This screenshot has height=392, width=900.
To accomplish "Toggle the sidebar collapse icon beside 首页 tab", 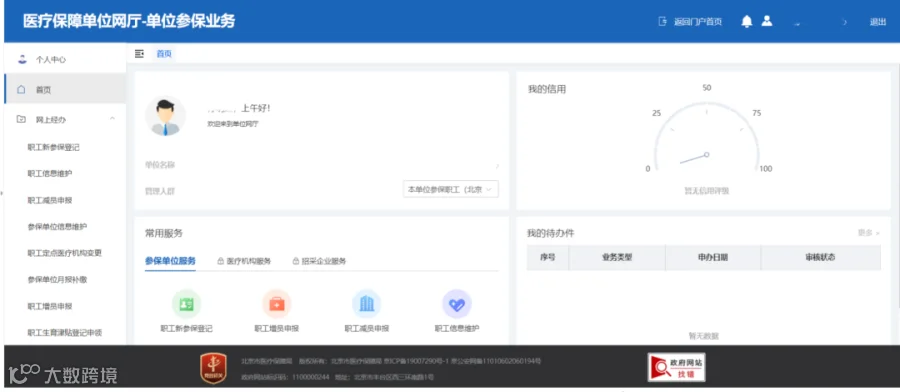I will point(139,53).
